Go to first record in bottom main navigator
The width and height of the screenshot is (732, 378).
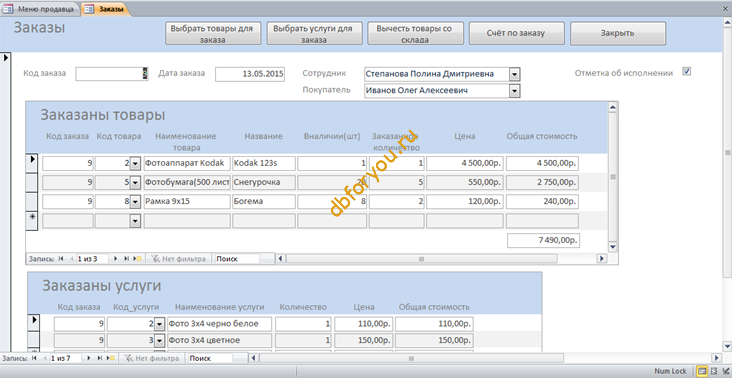[x=34, y=358]
